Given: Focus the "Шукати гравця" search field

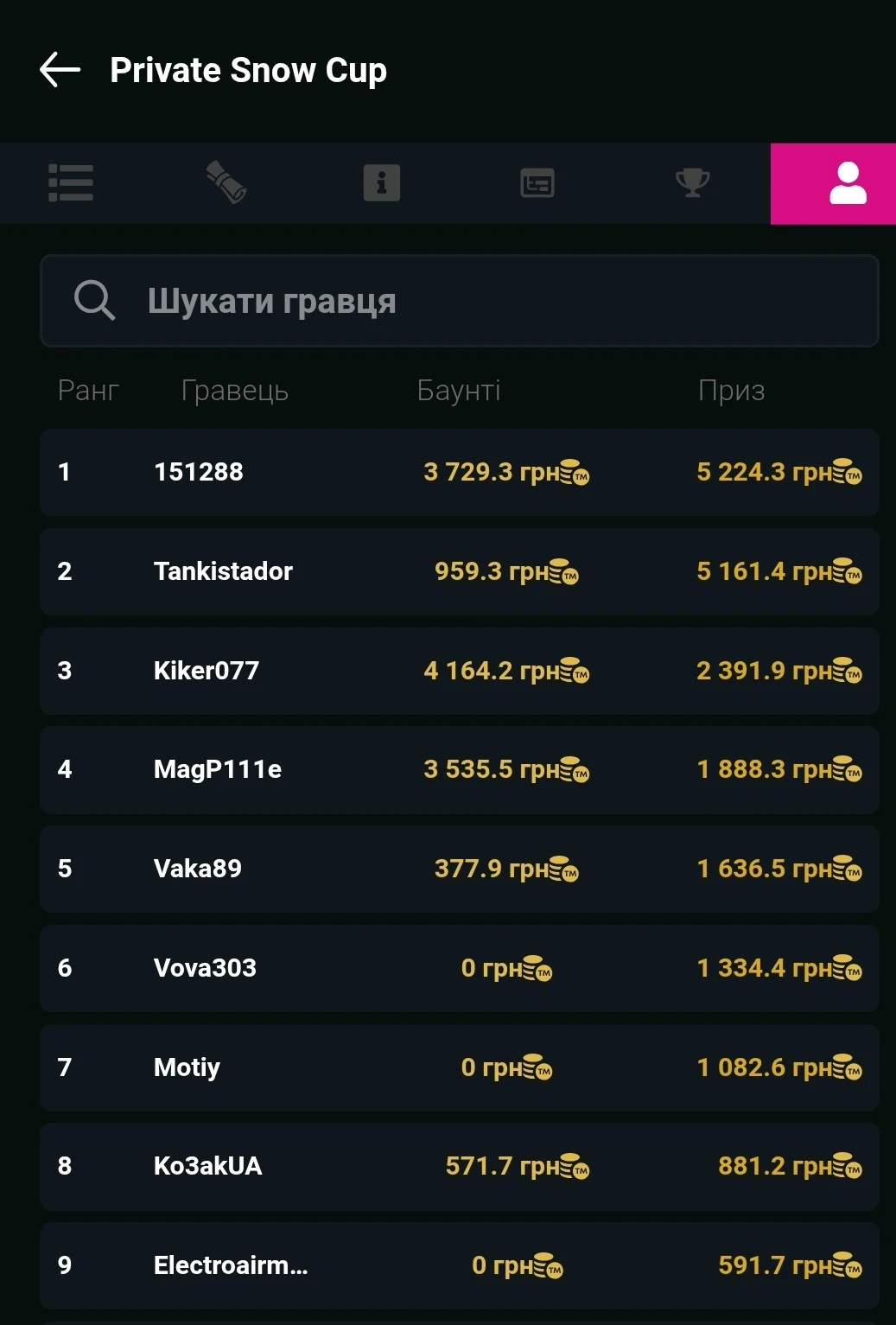Looking at the screenshot, I should 484,301.
